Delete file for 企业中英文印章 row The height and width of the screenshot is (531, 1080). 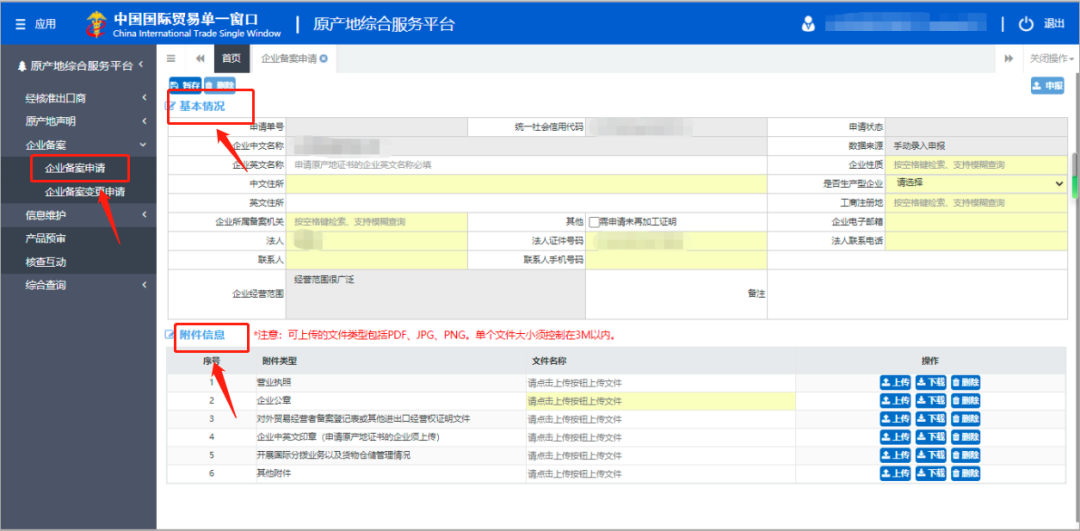966,437
